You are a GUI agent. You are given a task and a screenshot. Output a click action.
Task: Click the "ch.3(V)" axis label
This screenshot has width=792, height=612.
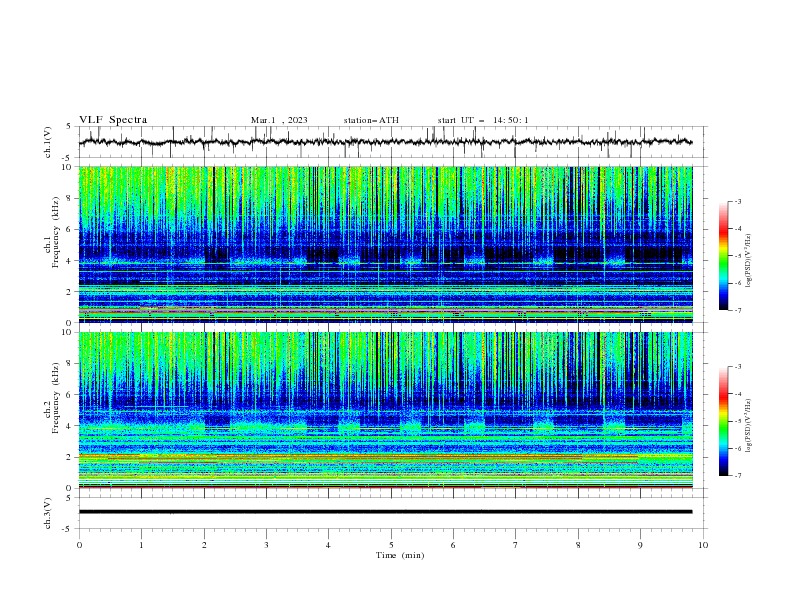tap(48, 513)
